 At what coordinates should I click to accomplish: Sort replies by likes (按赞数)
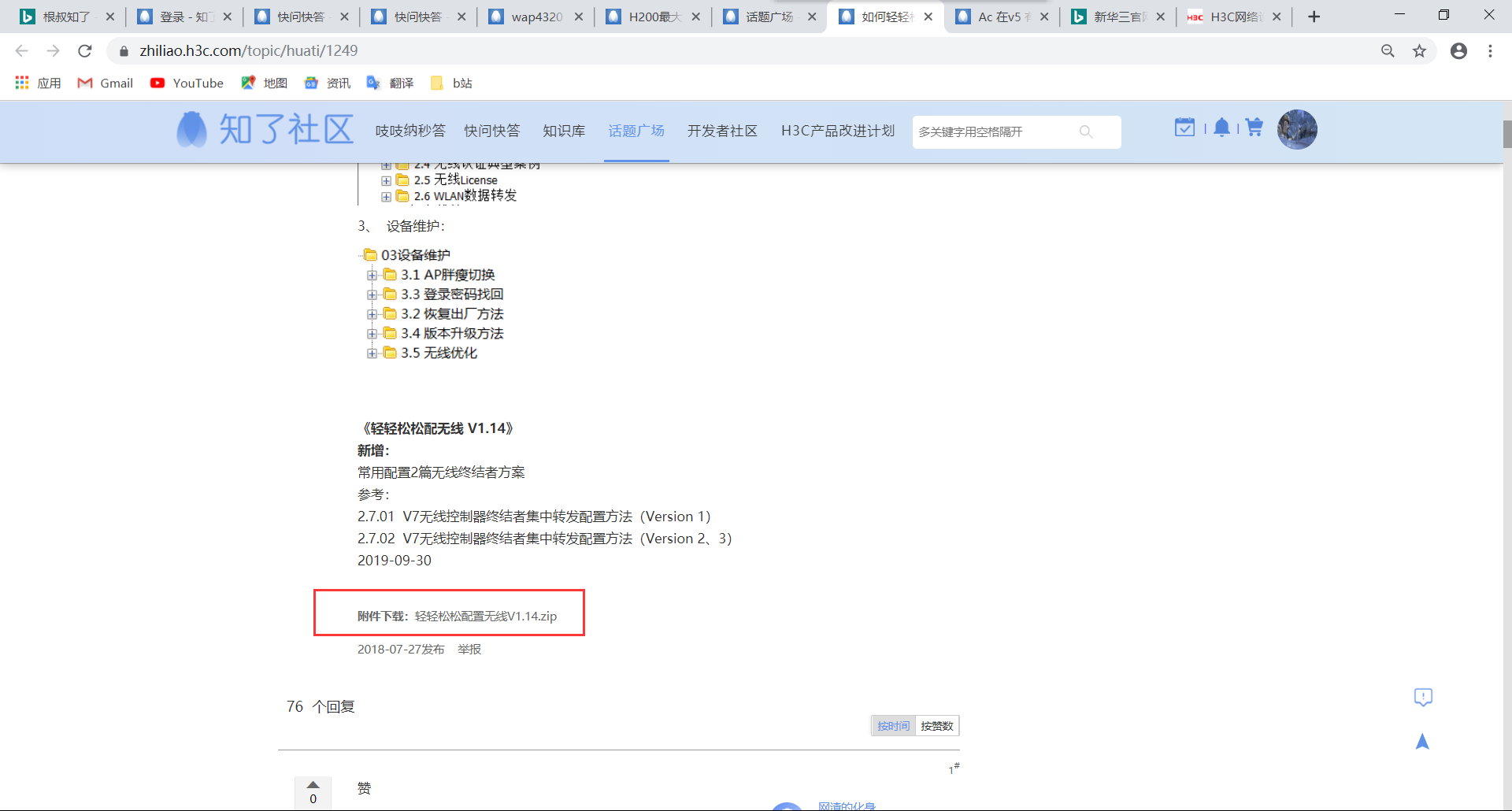[937, 726]
